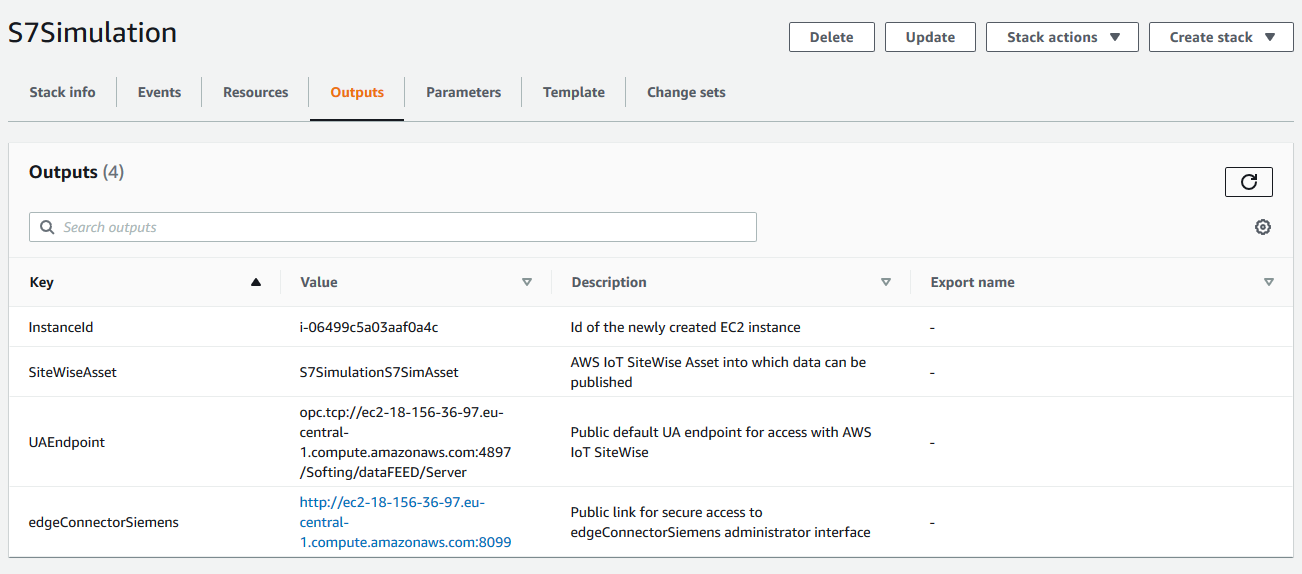Go to the Resources tab
This screenshot has width=1302, height=574.
point(255,92)
